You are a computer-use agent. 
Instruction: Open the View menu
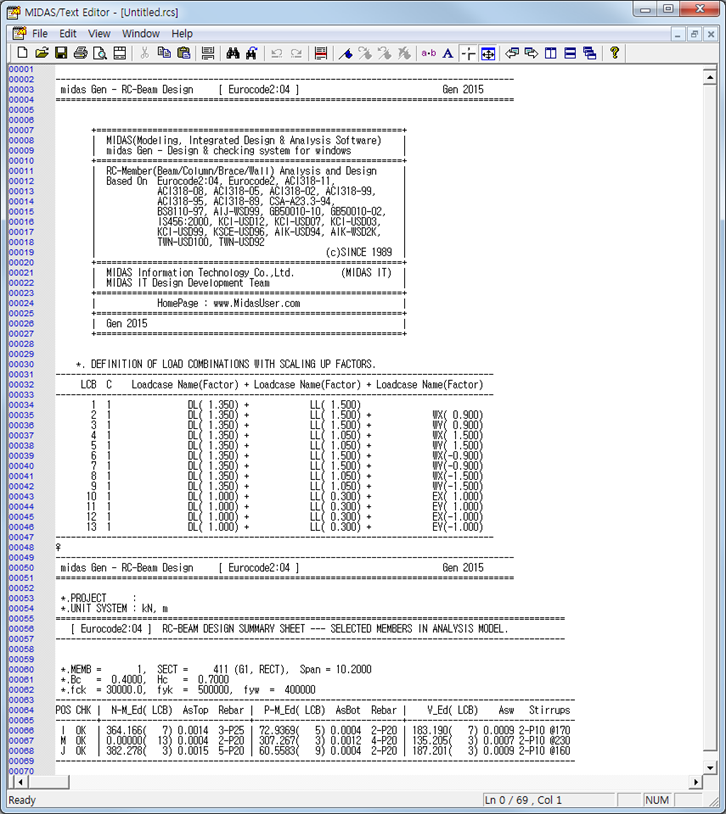[99, 33]
